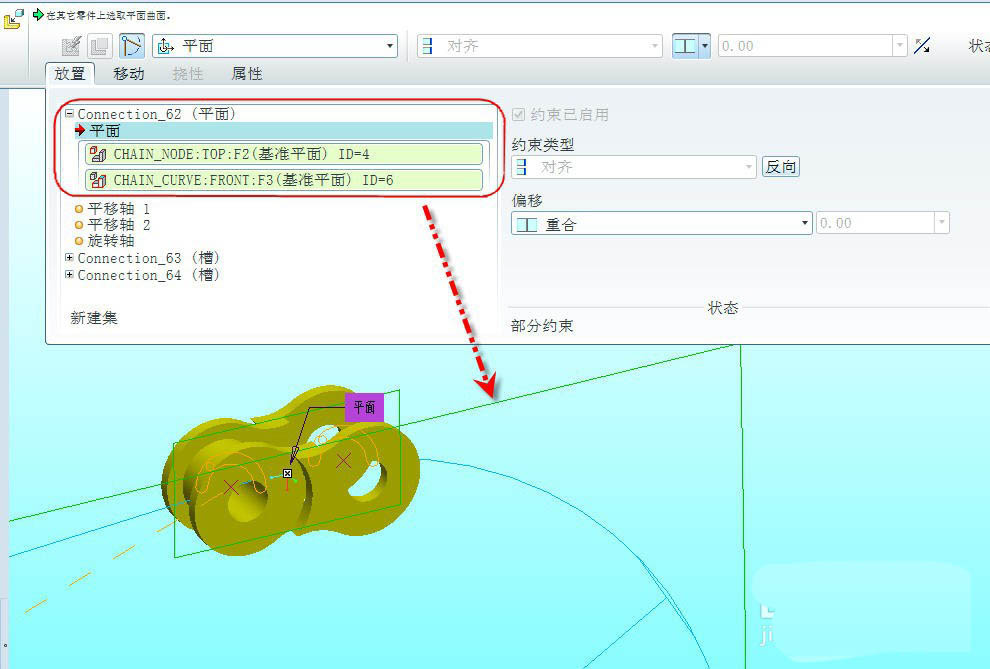Expand the Connection_63 (槽) tree node
This screenshot has height=669, width=990.
pos(69,258)
